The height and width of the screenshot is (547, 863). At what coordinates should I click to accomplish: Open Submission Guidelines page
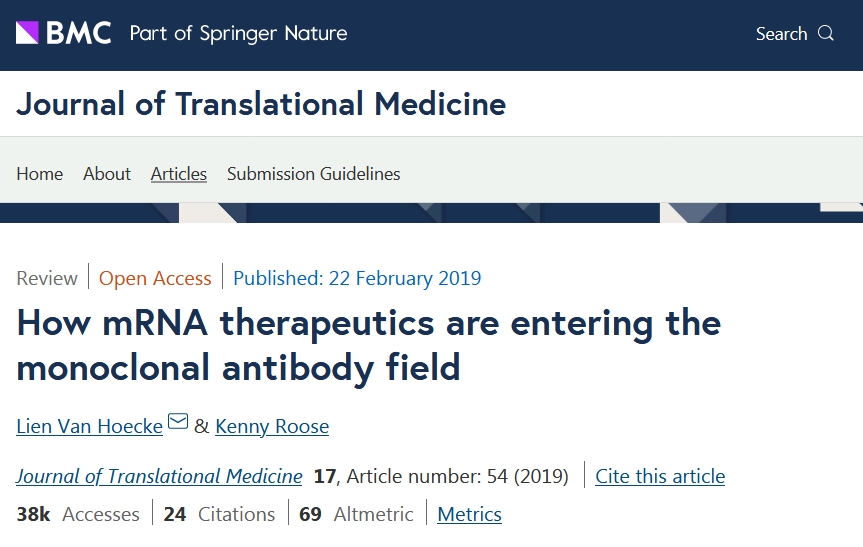point(314,174)
